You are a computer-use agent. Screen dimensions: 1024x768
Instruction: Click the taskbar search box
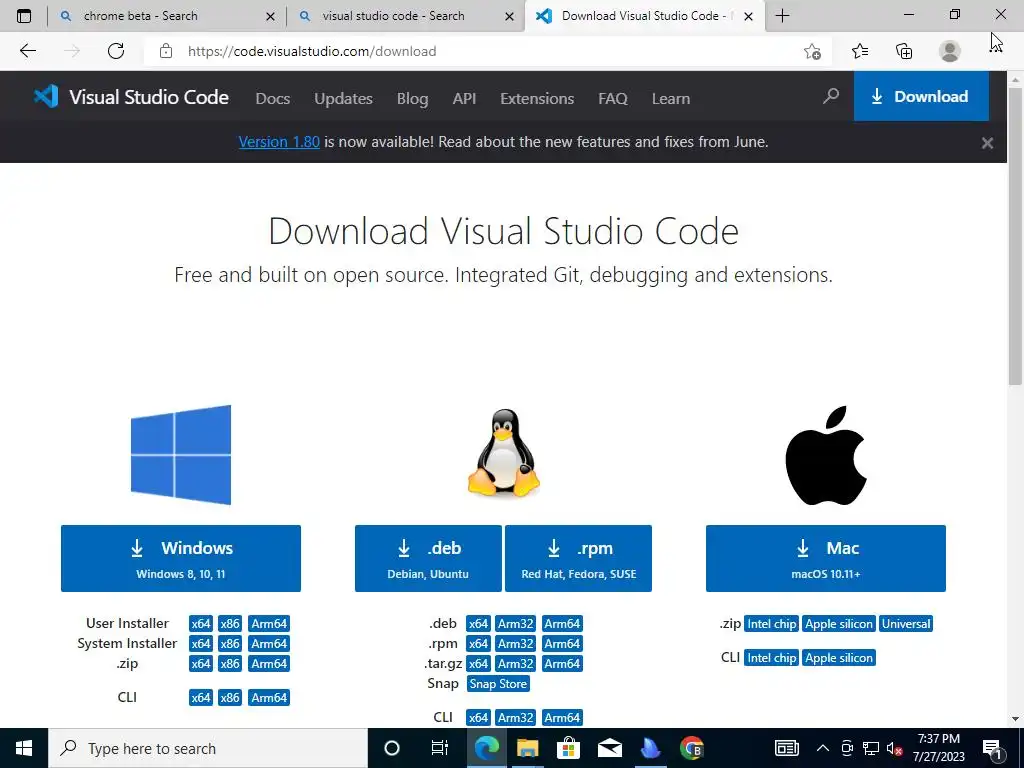(x=208, y=748)
